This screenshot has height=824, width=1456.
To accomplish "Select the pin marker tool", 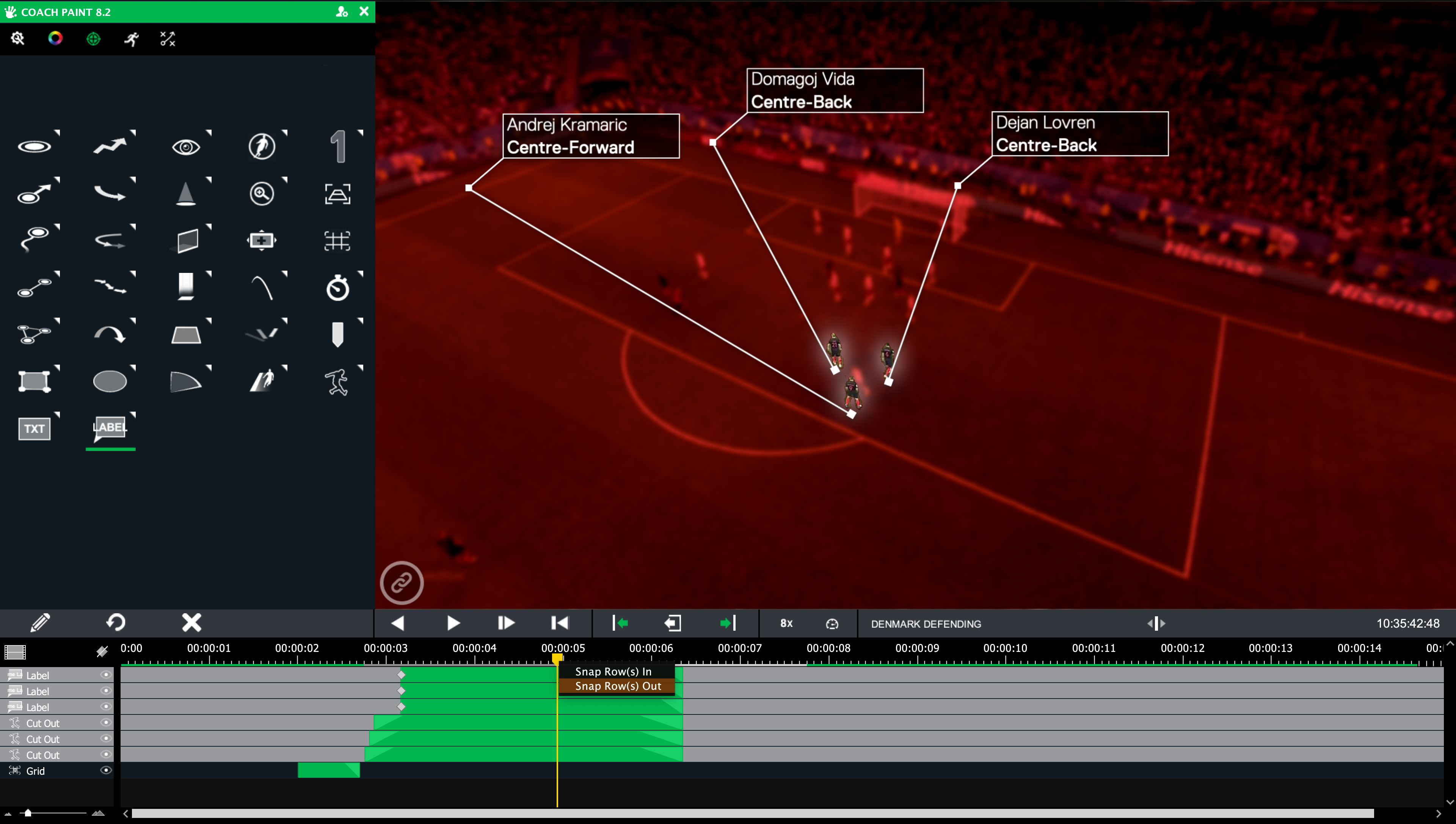I will 337,334.
